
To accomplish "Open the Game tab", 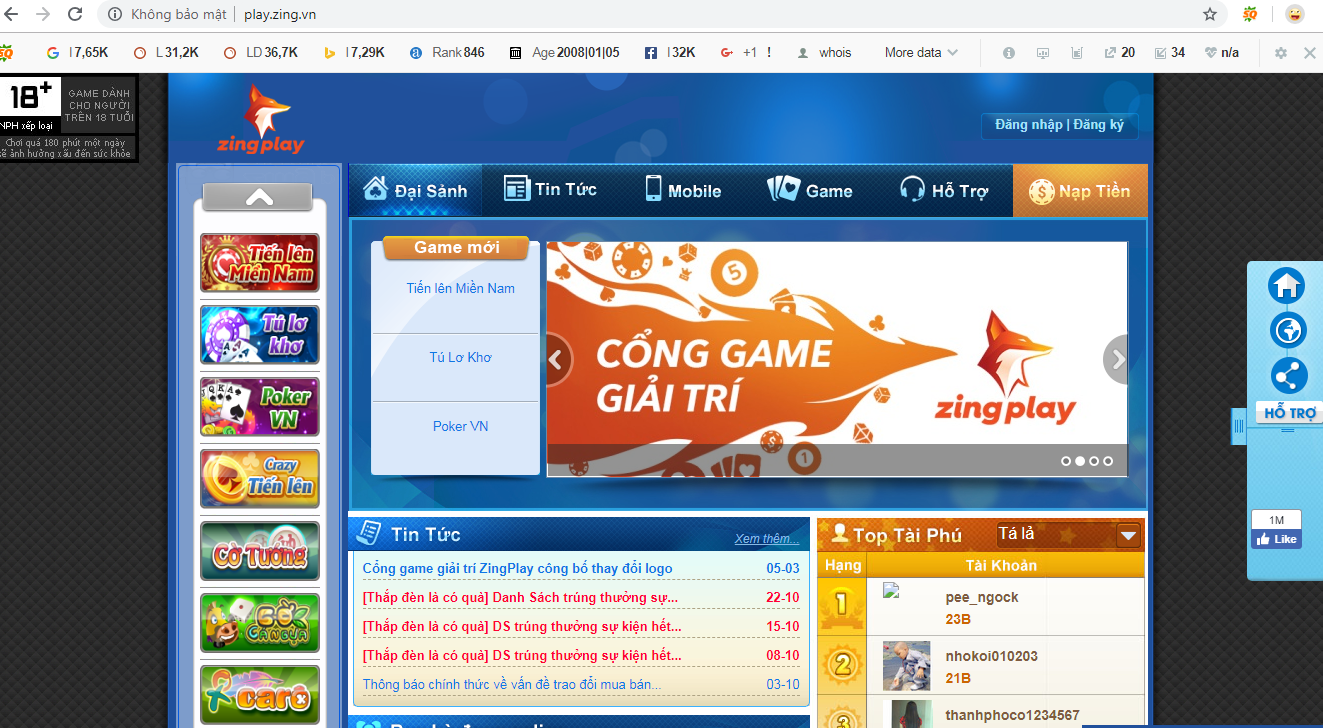I will point(811,190).
